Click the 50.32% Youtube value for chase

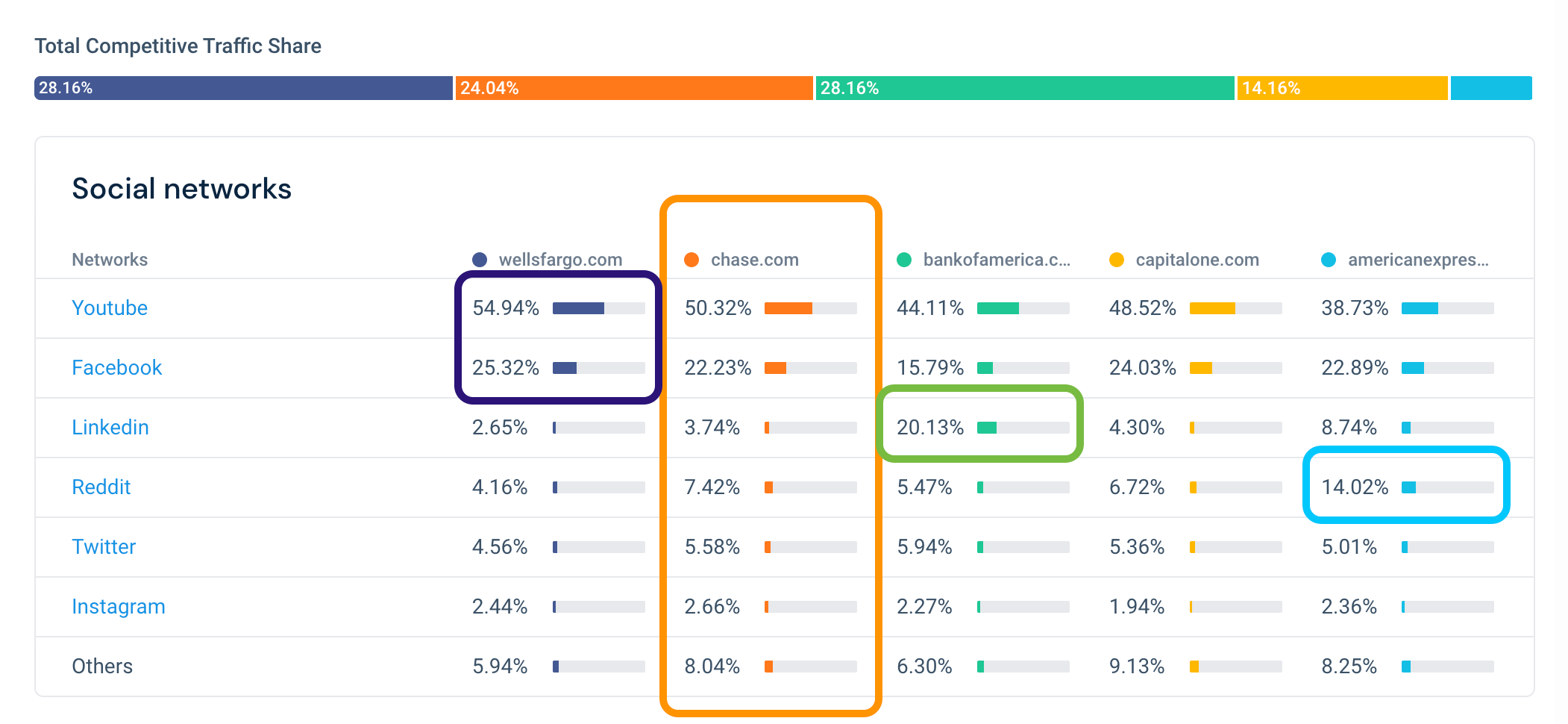[x=718, y=308]
